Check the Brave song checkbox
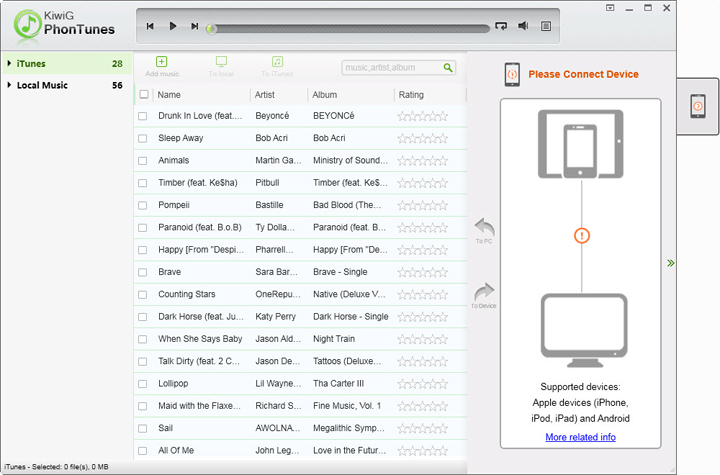 point(143,272)
